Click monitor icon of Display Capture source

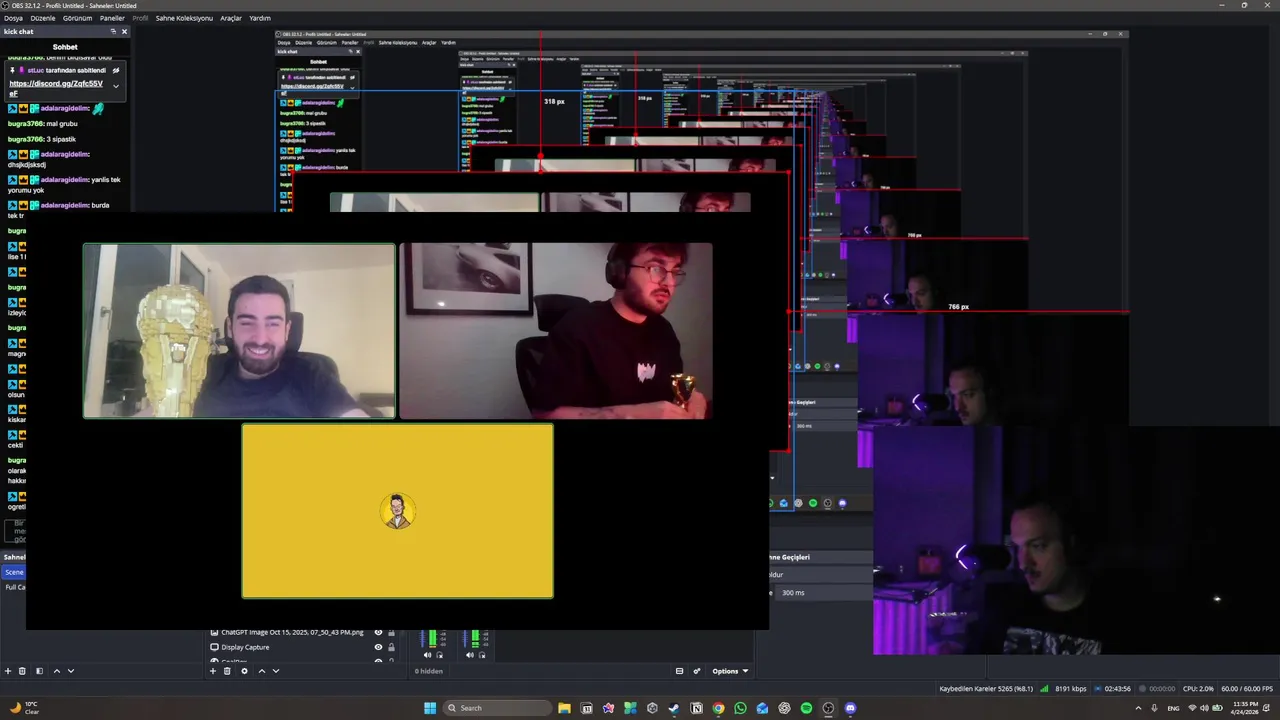(214, 647)
